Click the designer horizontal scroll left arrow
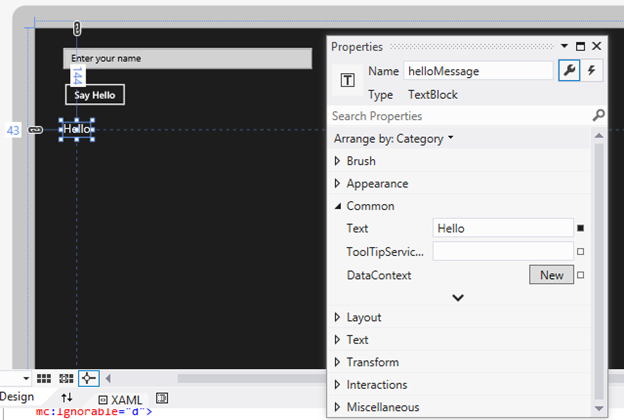 [x=108, y=378]
